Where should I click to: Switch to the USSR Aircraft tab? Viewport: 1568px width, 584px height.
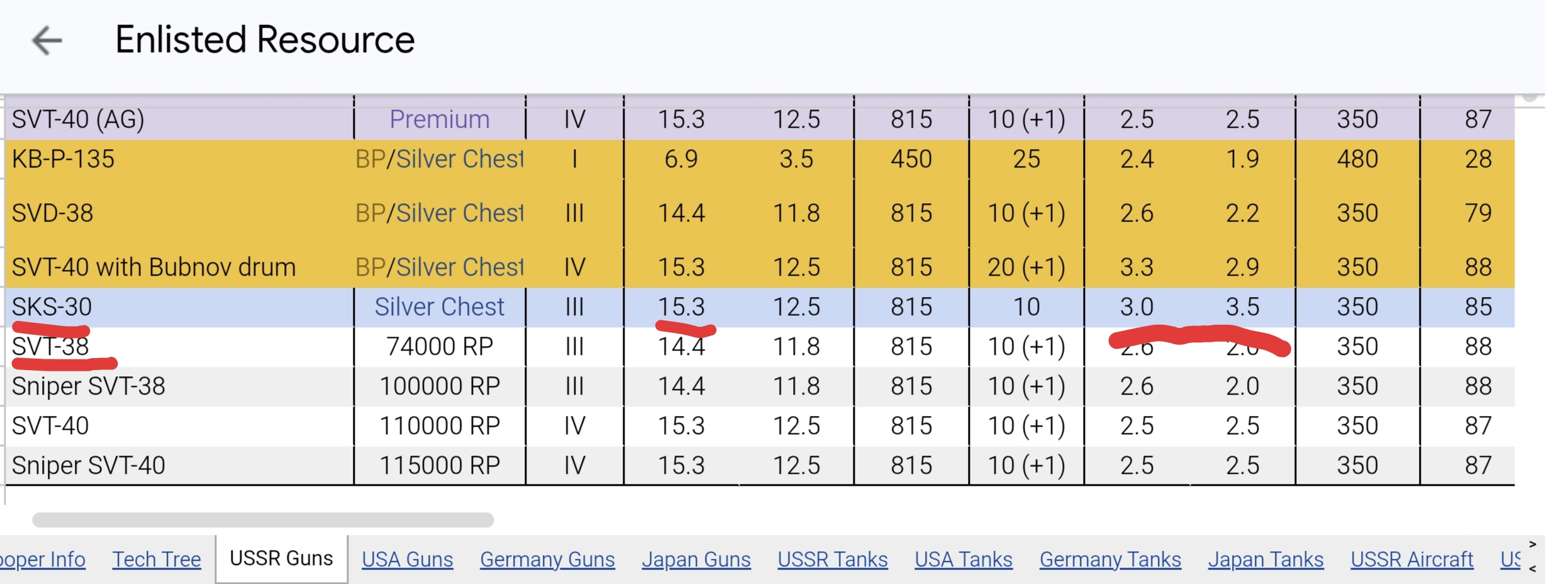pos(1411,559)
